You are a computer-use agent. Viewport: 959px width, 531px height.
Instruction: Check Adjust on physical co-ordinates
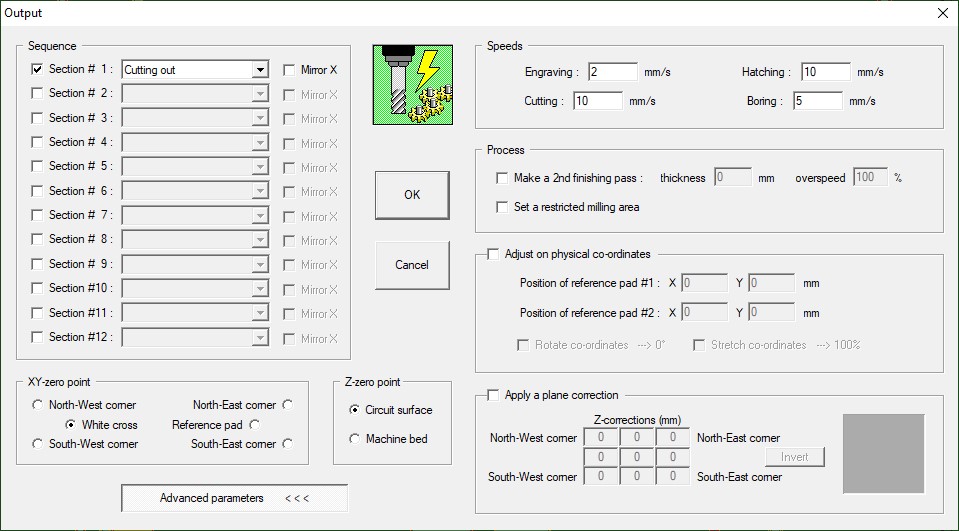tap(493, 255)
